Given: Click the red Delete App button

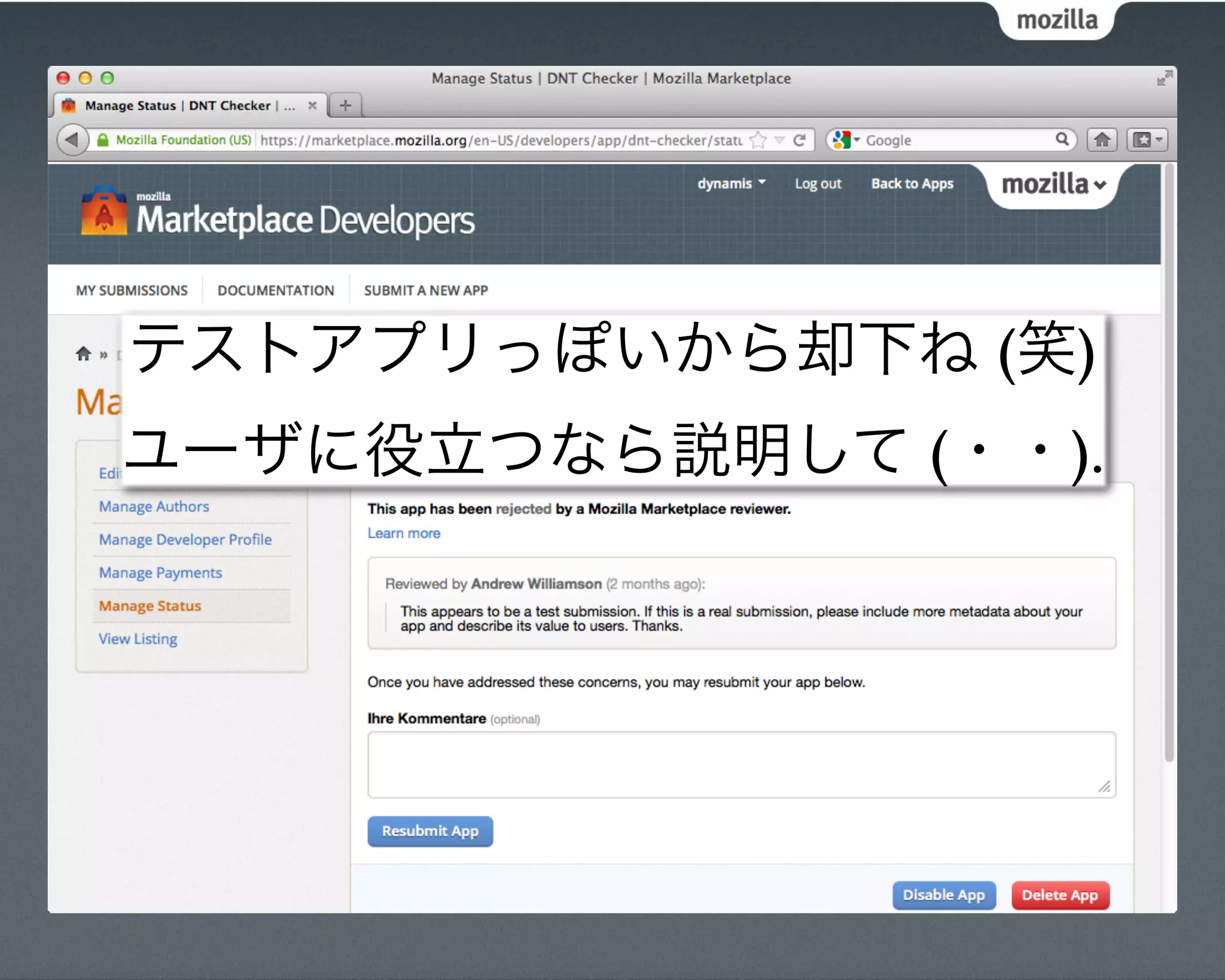Looking at the screenshot, I should click(x=1060, y=895).
